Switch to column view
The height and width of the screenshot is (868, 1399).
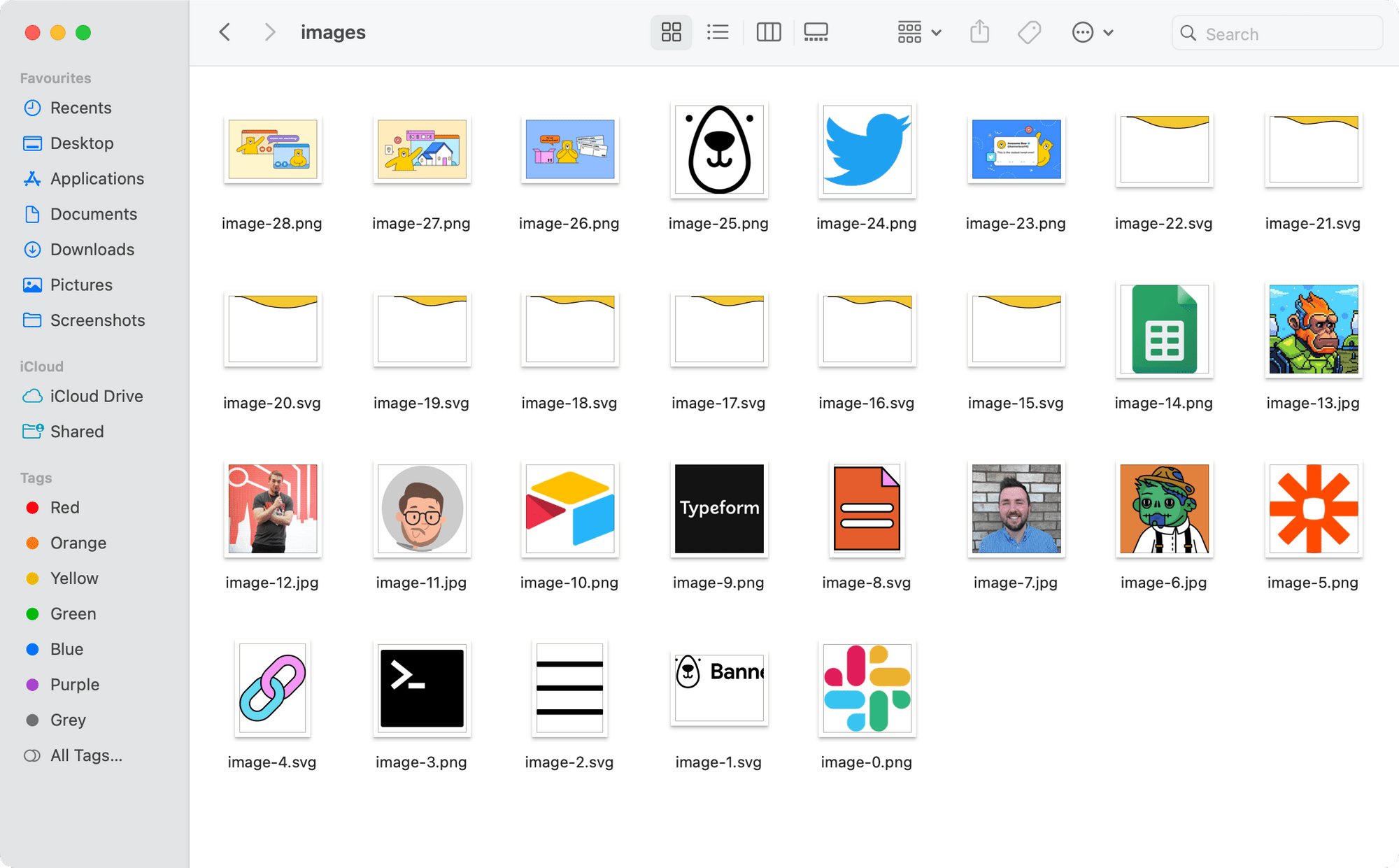point(769,32)
